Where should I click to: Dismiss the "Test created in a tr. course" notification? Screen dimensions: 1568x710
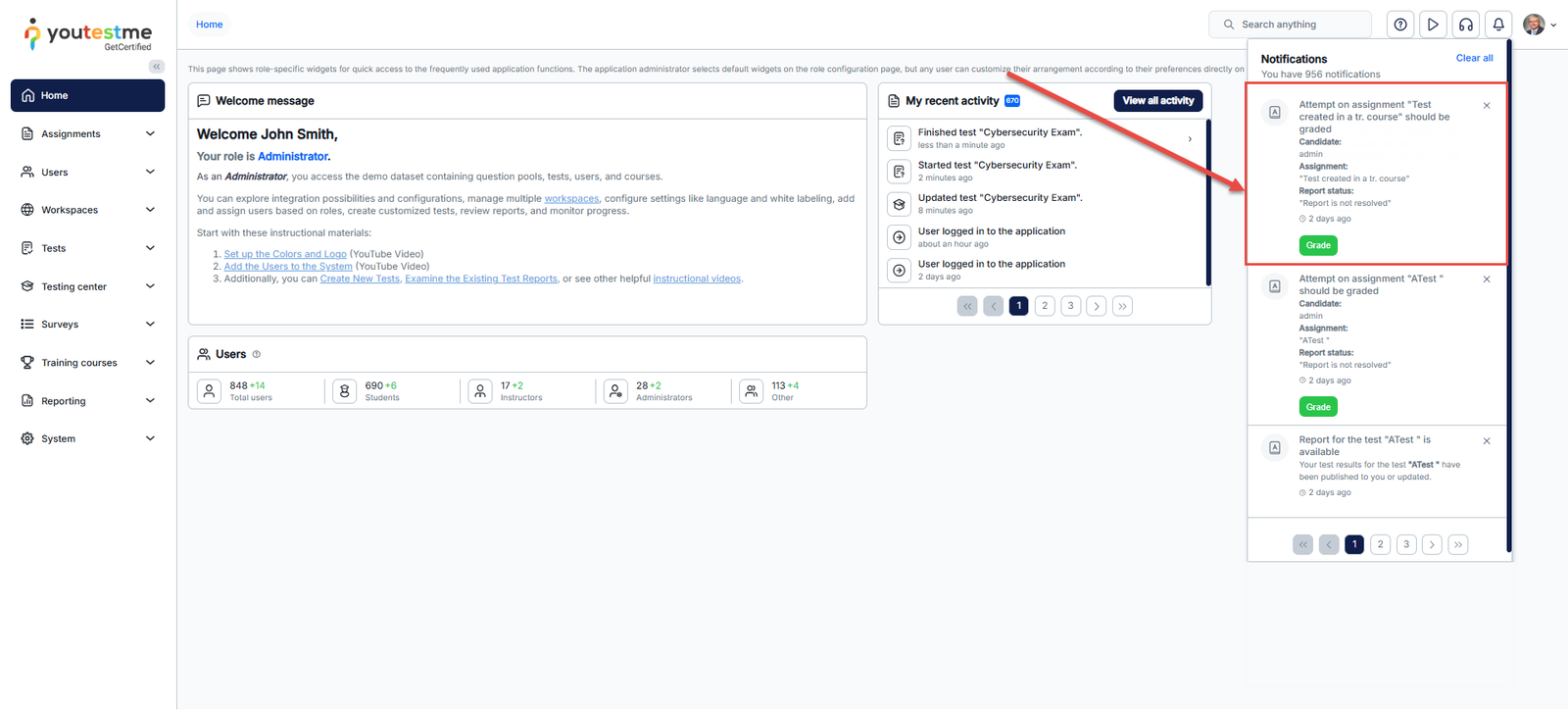[x=1487, y=106]
